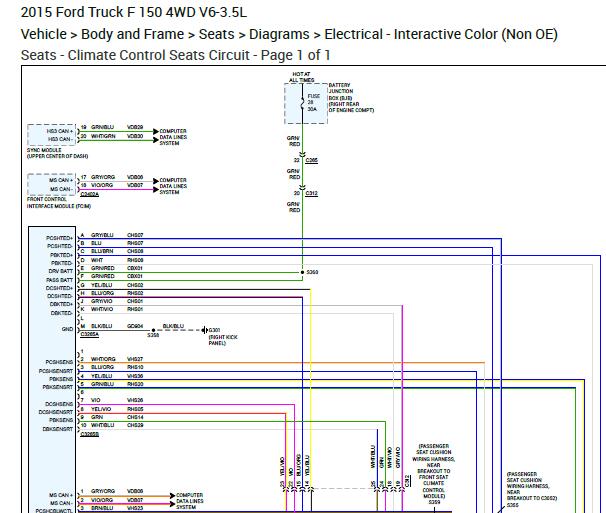
Task: Select the Battery Junction Box label
Action: point(351,97)
